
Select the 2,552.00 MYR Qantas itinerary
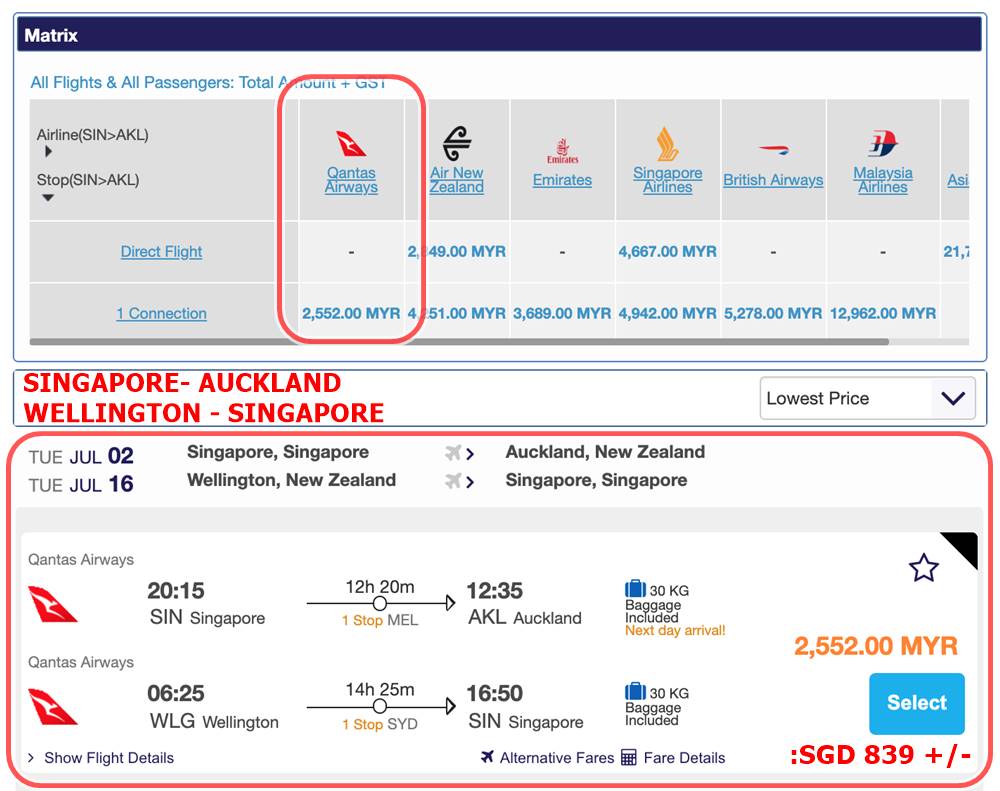(916, 703)
